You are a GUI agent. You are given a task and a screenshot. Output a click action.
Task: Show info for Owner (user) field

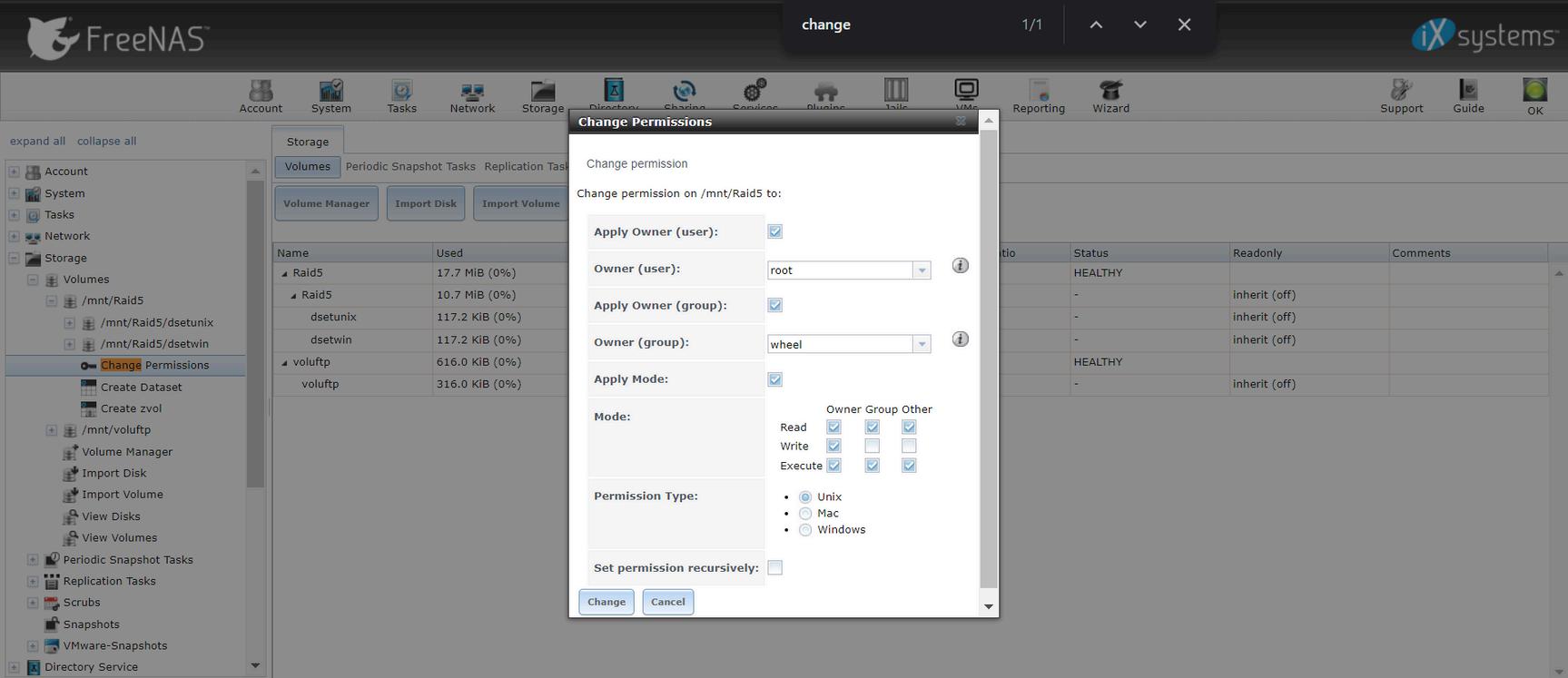point(960,266)
